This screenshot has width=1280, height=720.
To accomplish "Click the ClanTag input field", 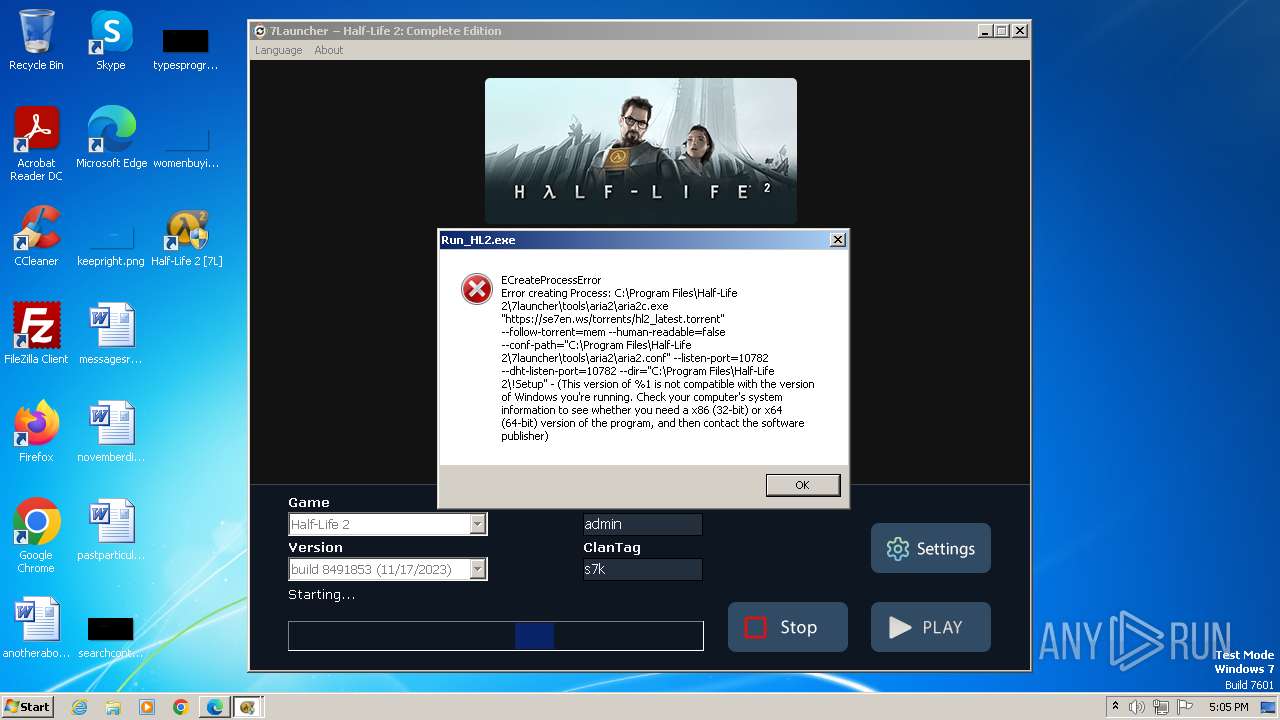I will [x=642, y=569].
